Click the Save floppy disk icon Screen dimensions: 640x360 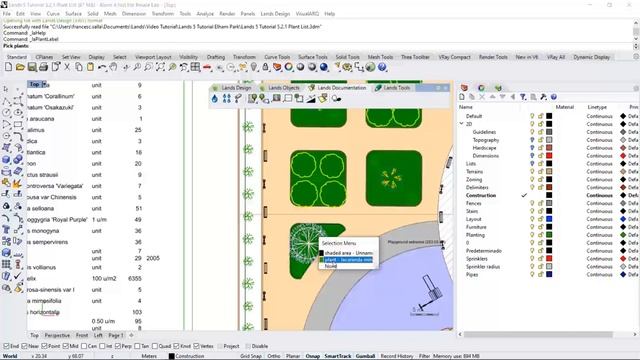pos(32,67)
